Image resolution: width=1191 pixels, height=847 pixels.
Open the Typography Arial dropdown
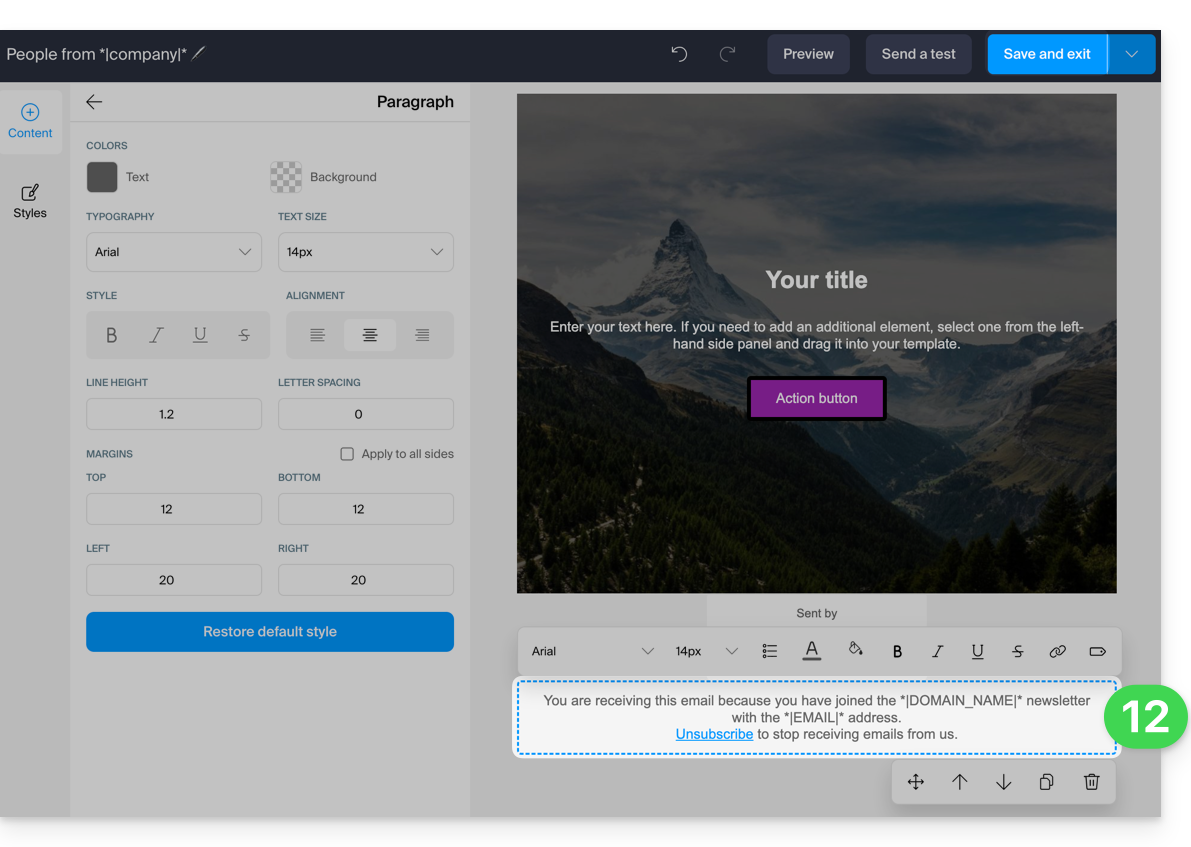(173, 252)
